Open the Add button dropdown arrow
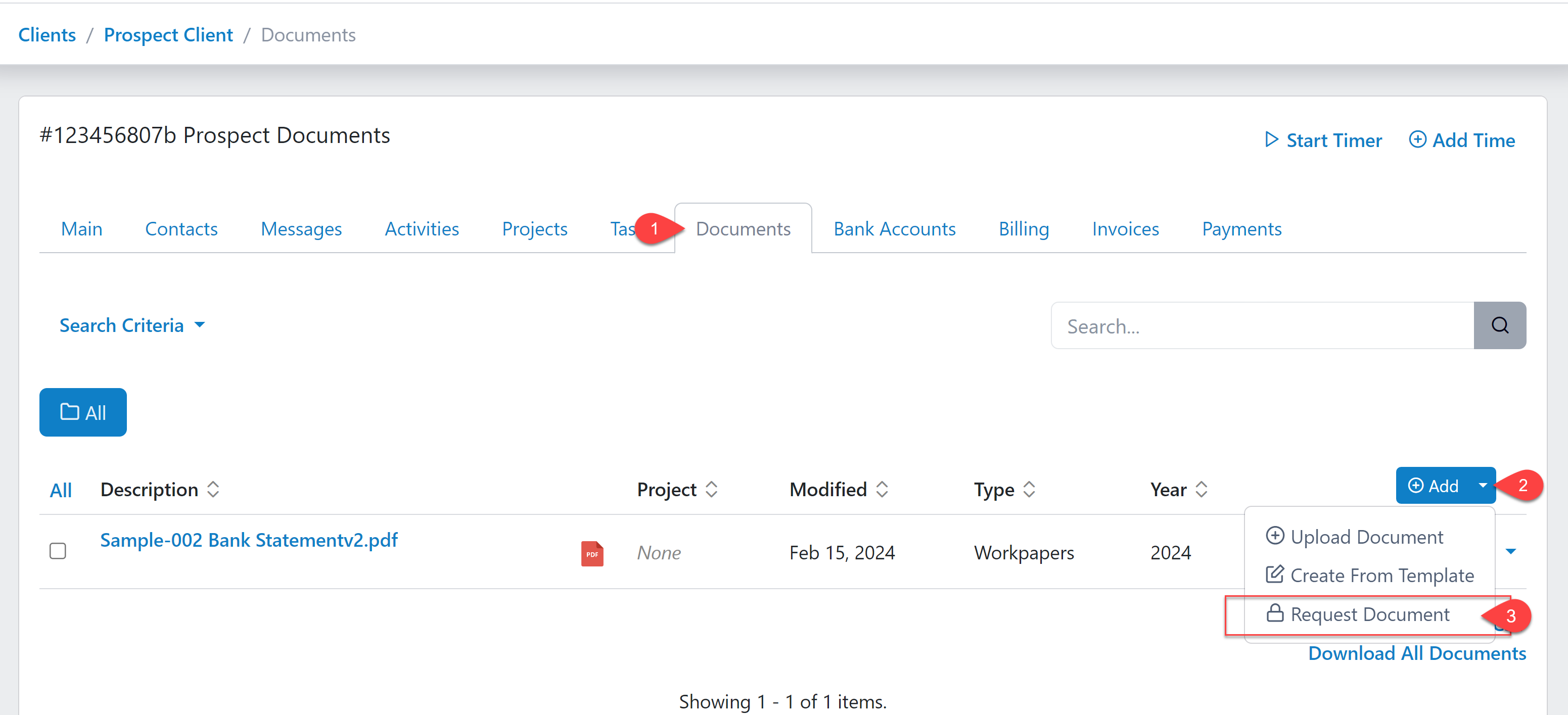Screen dimensions: 1568x715 pos(1484,486)
